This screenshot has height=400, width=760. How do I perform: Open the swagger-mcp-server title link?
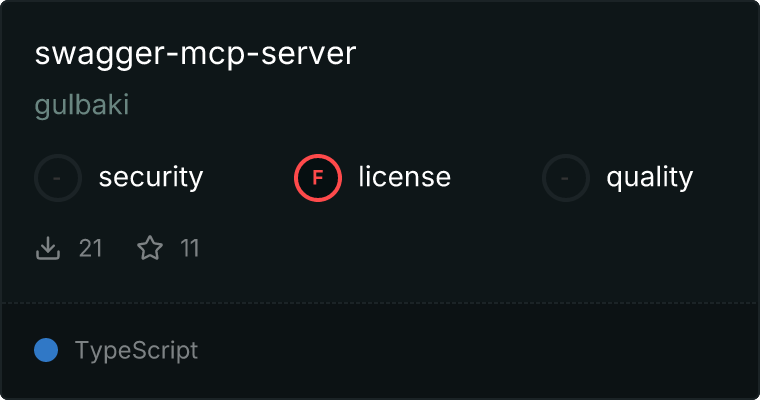tap(195, 54)
